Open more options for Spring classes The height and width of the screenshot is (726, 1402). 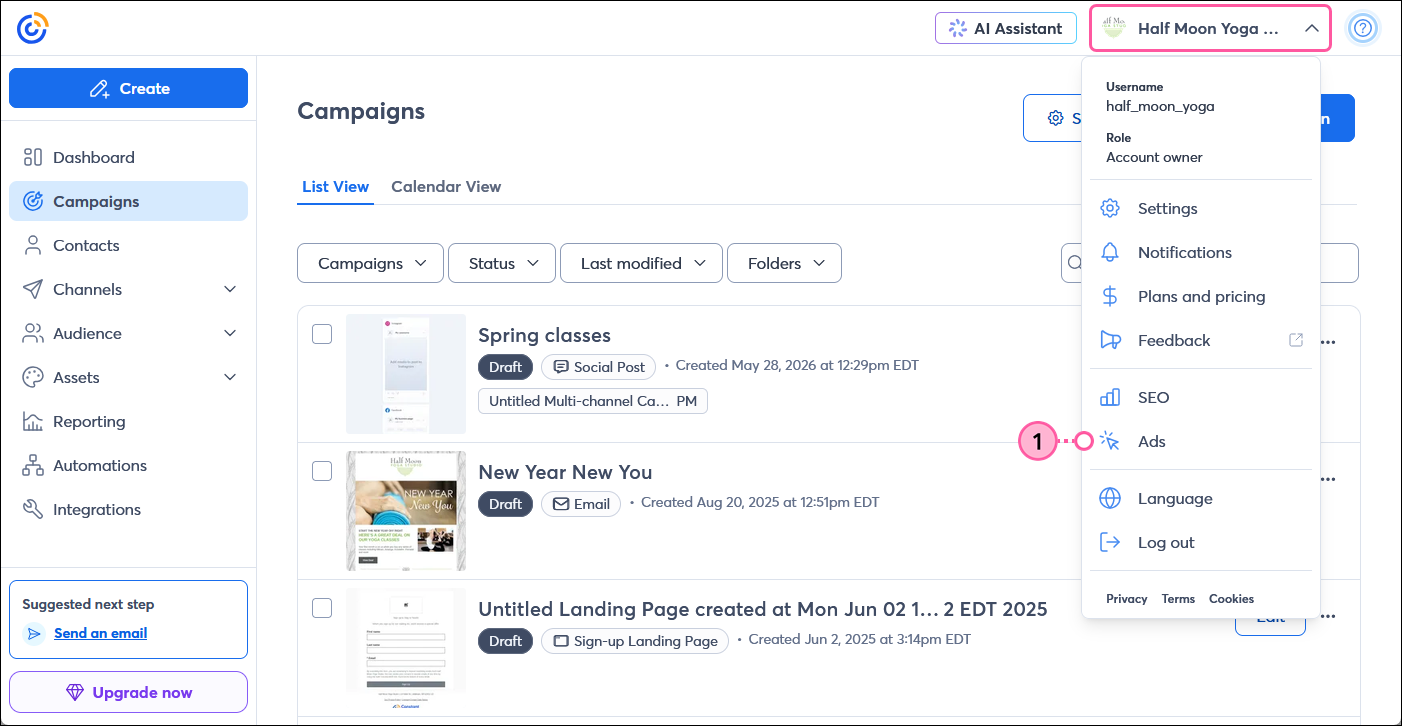point(1328,342)
